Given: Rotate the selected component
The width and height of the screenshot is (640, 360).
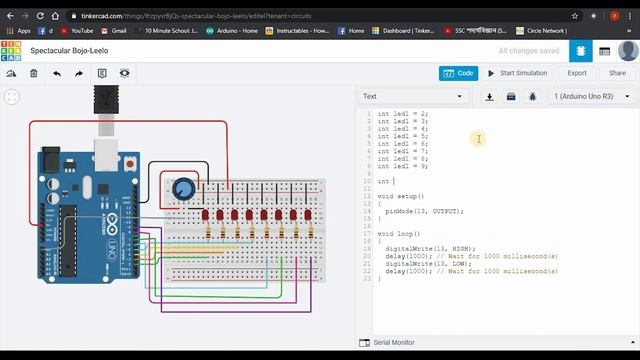Looking at the screenshot, I should 11,73.
